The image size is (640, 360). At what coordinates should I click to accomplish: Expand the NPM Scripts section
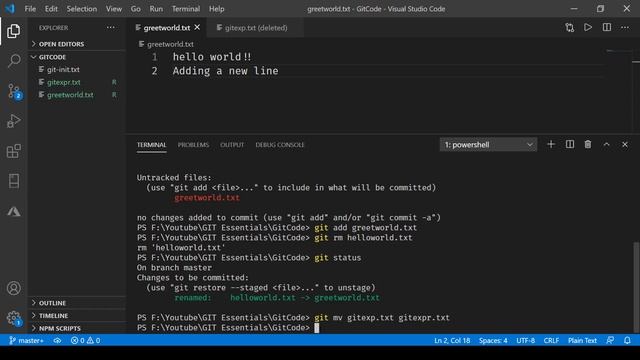tap(77, 328)
